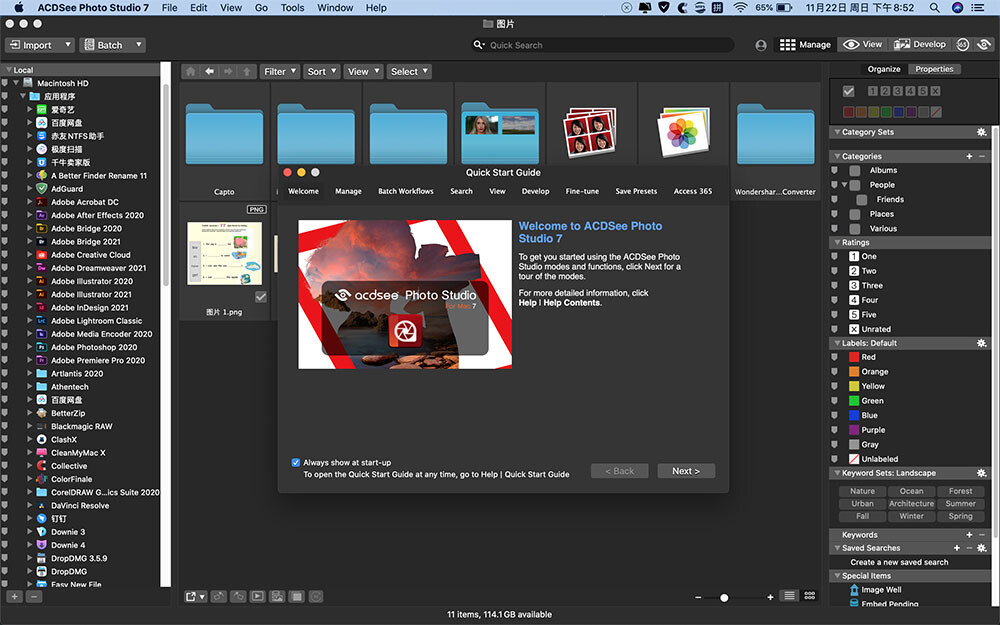Viewport: 1000px width, 625px height.
Task: Switch to the Properties tab
Action: 934,69
